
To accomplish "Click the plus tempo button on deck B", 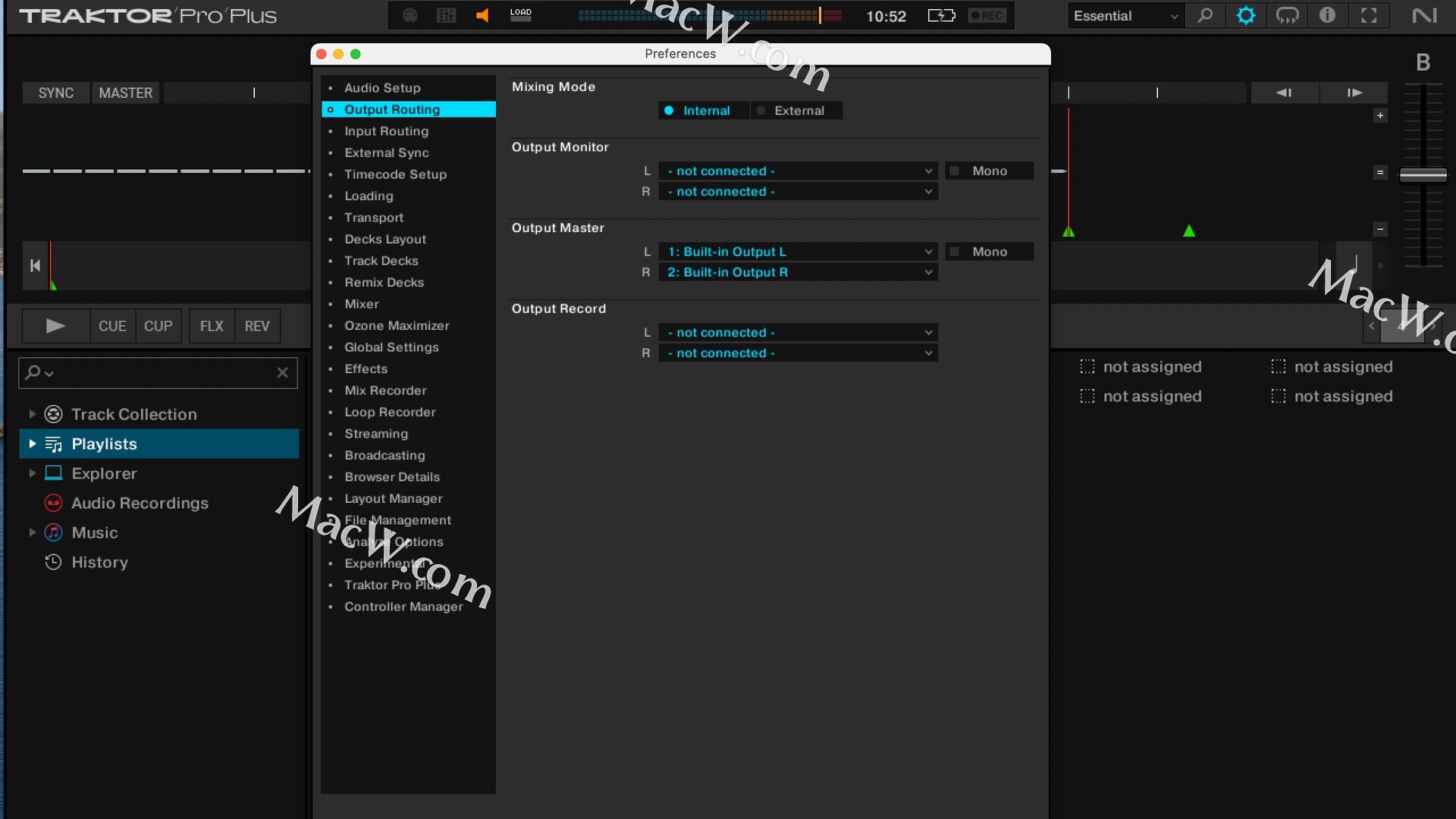I will click(x=1380, y=116).
